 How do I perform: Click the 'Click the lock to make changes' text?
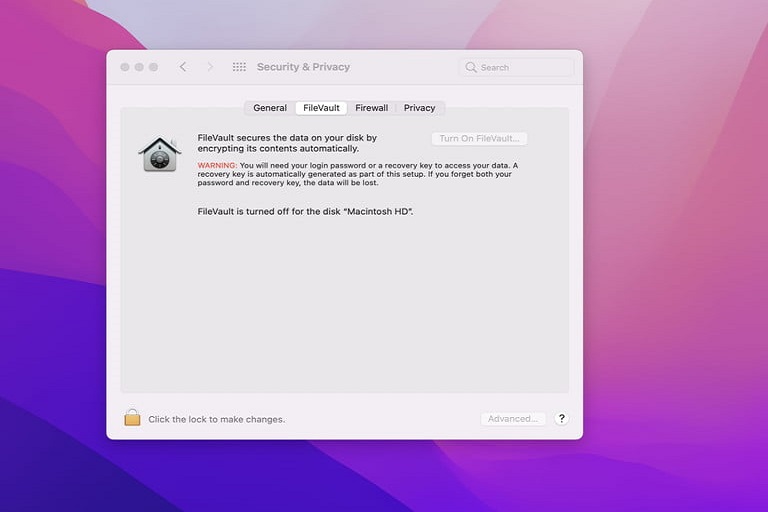click(216, 419)
